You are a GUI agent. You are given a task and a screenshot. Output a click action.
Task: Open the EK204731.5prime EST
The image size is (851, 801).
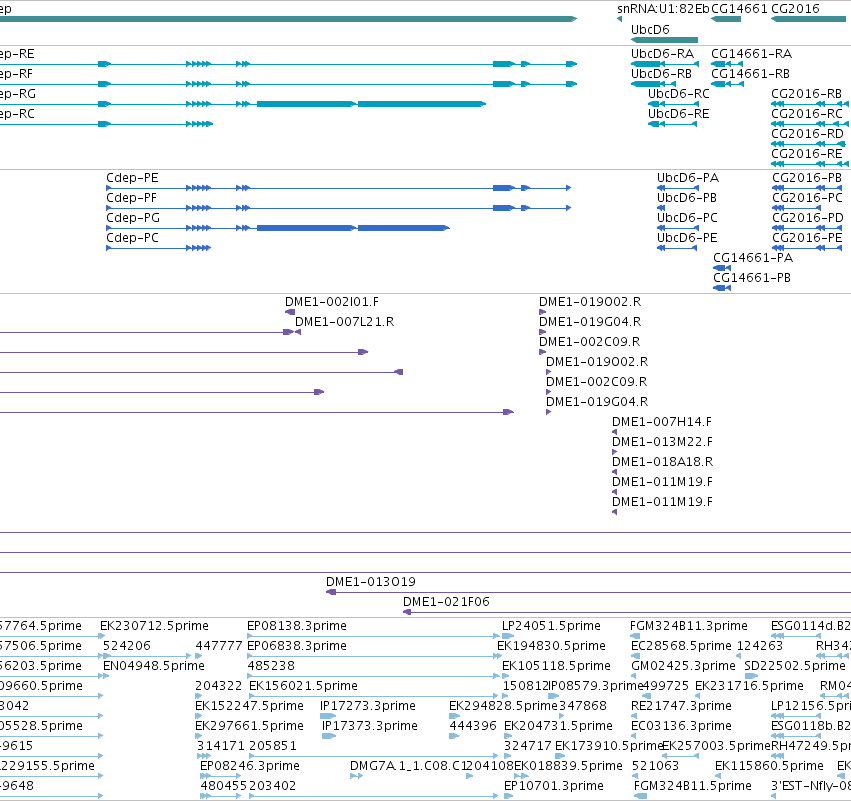(558, 727)
